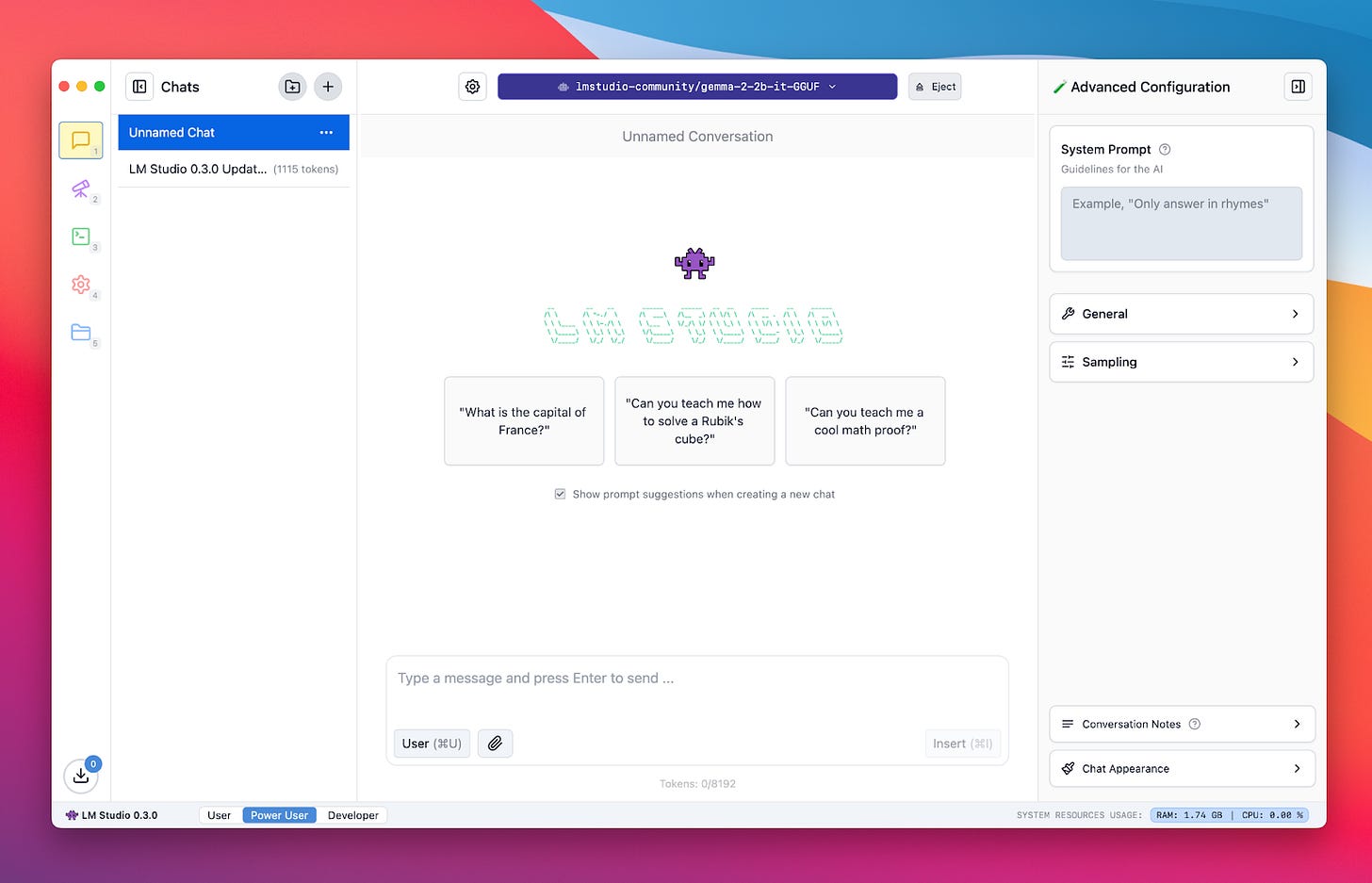
Task: Open the Chat section in the sidebar
Action: [x=81, y=140]
